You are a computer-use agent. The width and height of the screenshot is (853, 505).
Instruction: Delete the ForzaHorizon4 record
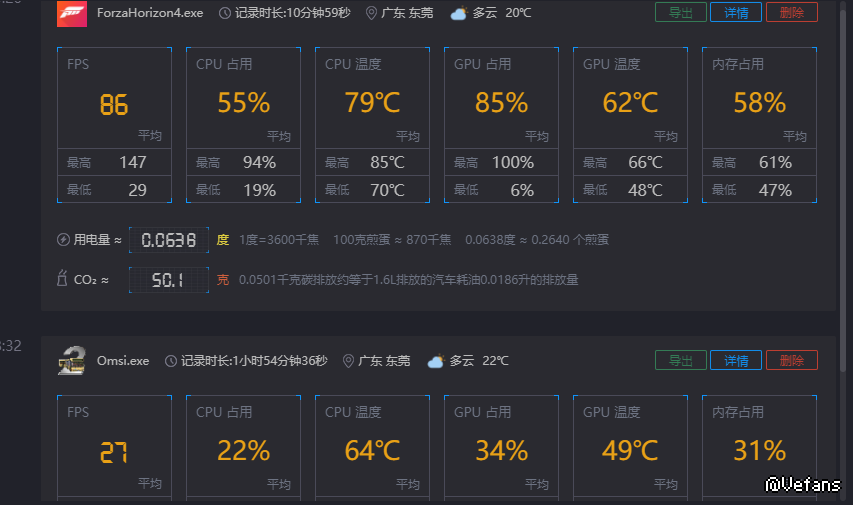click(791, 13)
